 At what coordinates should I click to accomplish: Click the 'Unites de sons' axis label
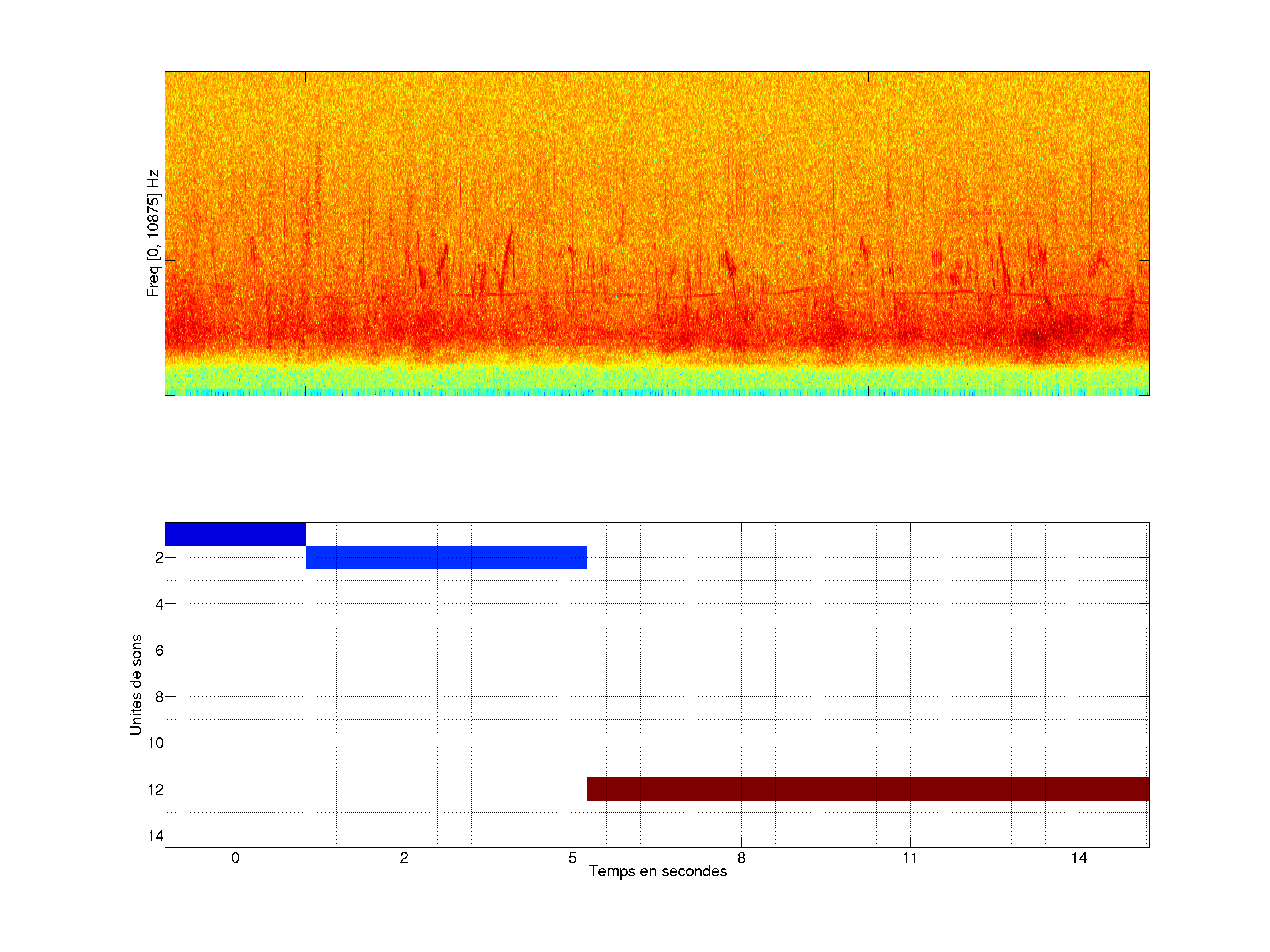[135, 684]
